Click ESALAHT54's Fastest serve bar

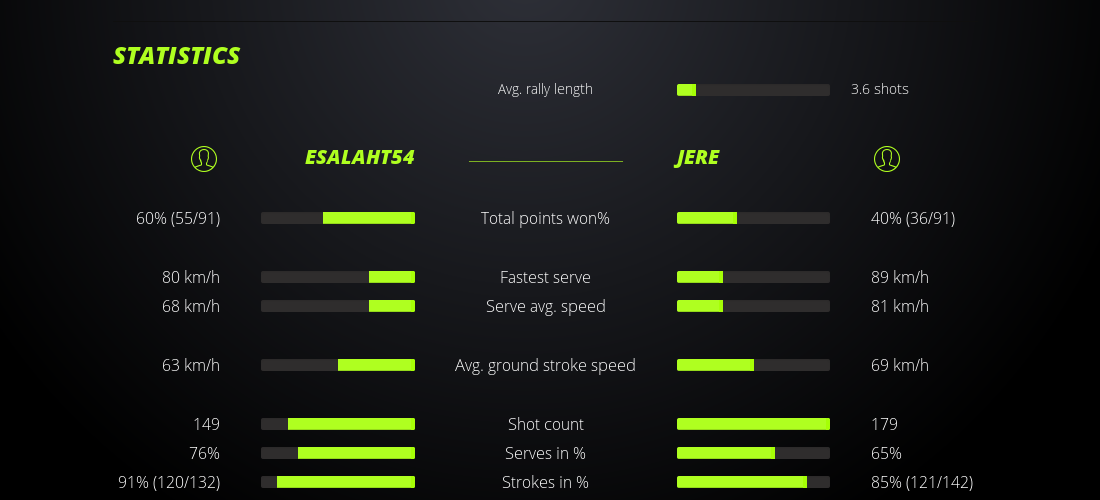(x=338, y=277)
